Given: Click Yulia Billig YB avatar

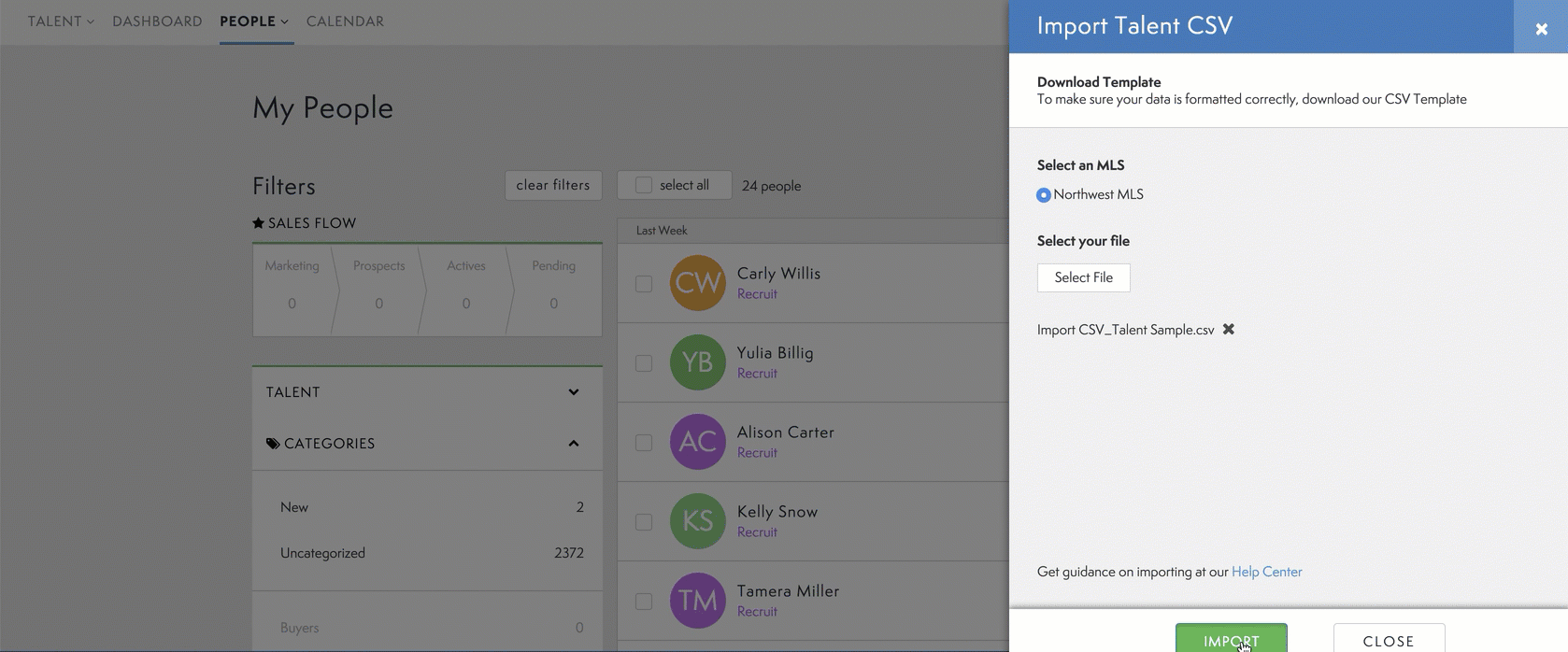Looking at the screenshot, I should point(697,362).
